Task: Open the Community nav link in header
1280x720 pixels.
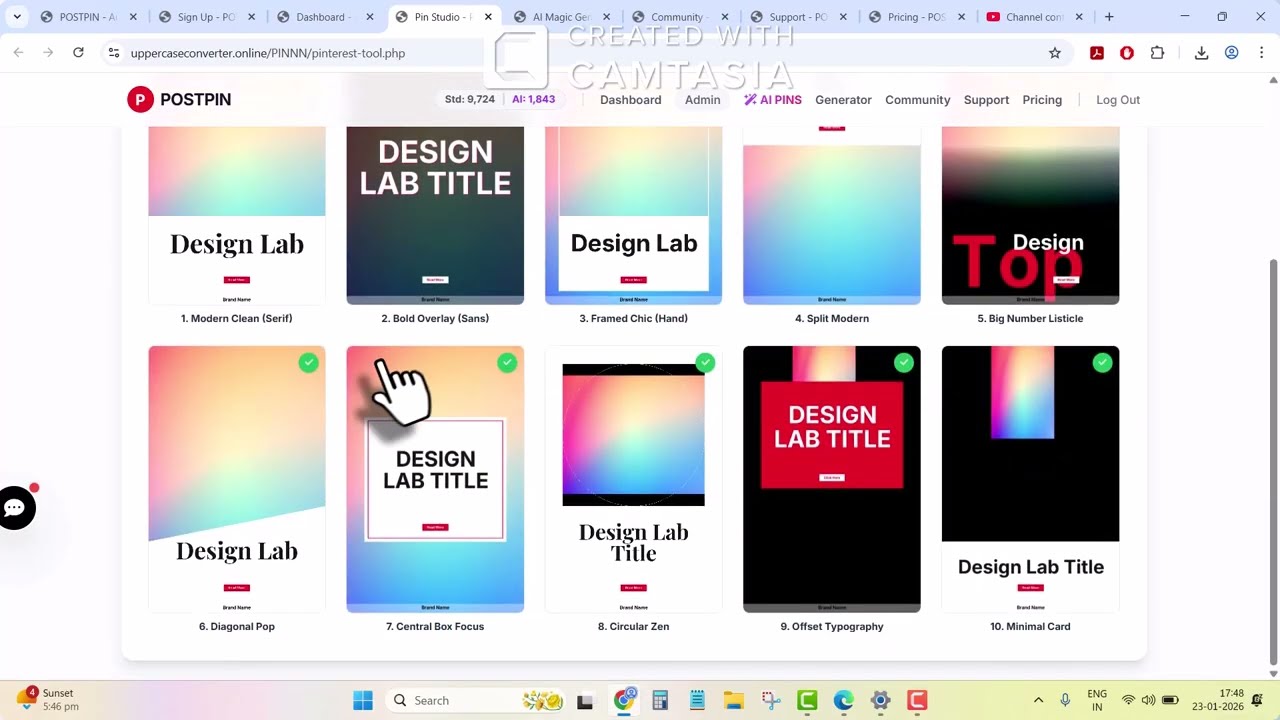Action: click(x=917, y=100)
